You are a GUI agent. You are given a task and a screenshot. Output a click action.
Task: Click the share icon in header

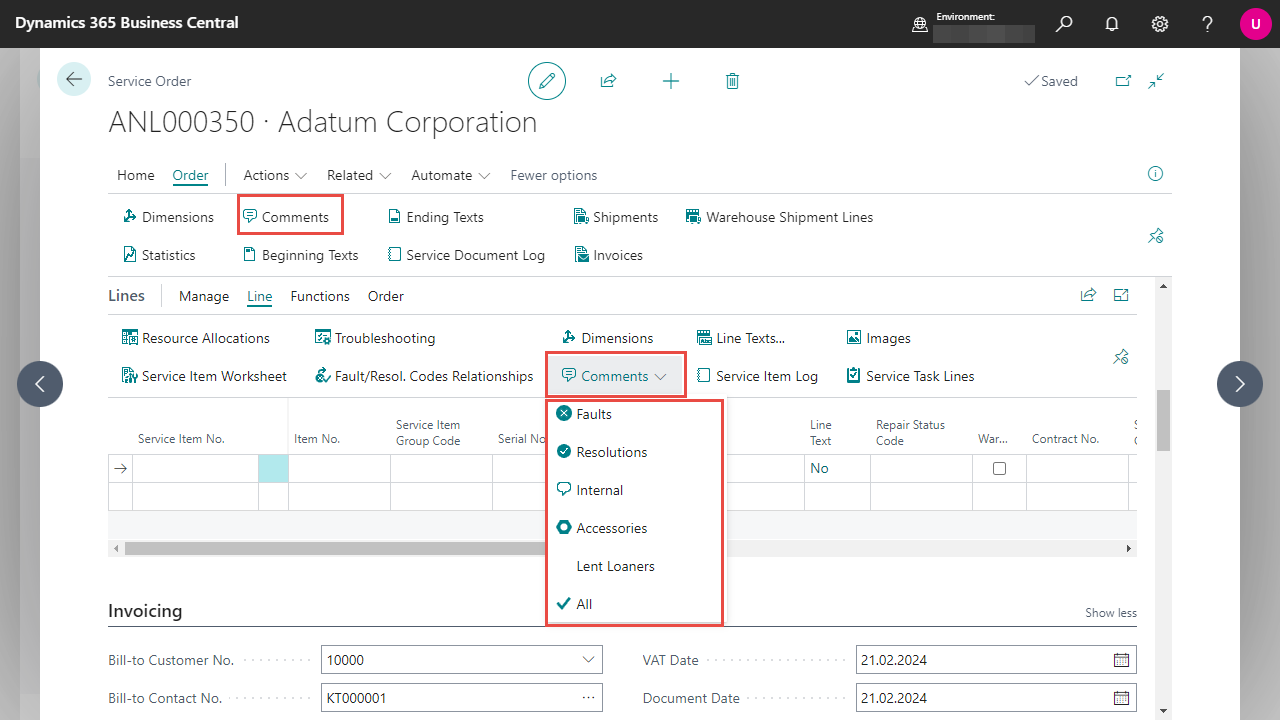tap(608, 81)
